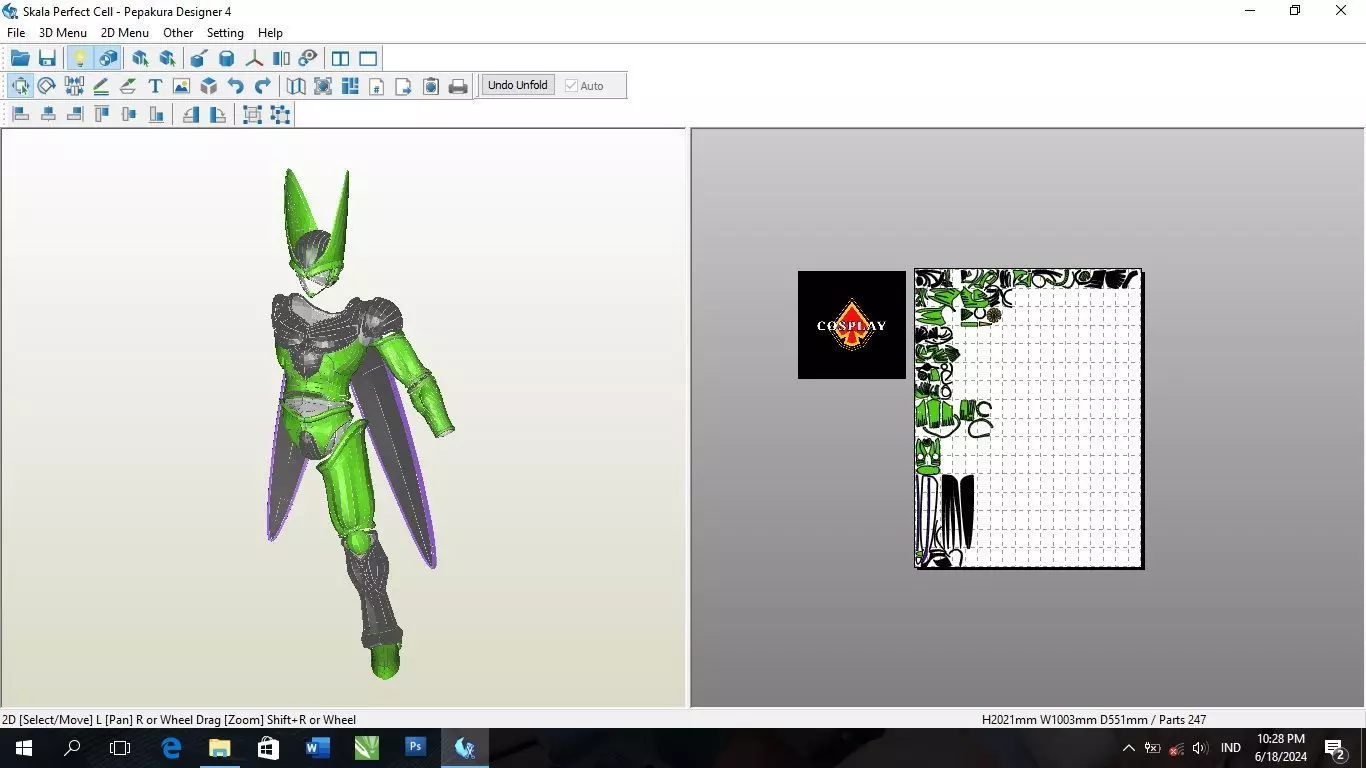Click the Redo arrow icon

[x=263, y=86]
